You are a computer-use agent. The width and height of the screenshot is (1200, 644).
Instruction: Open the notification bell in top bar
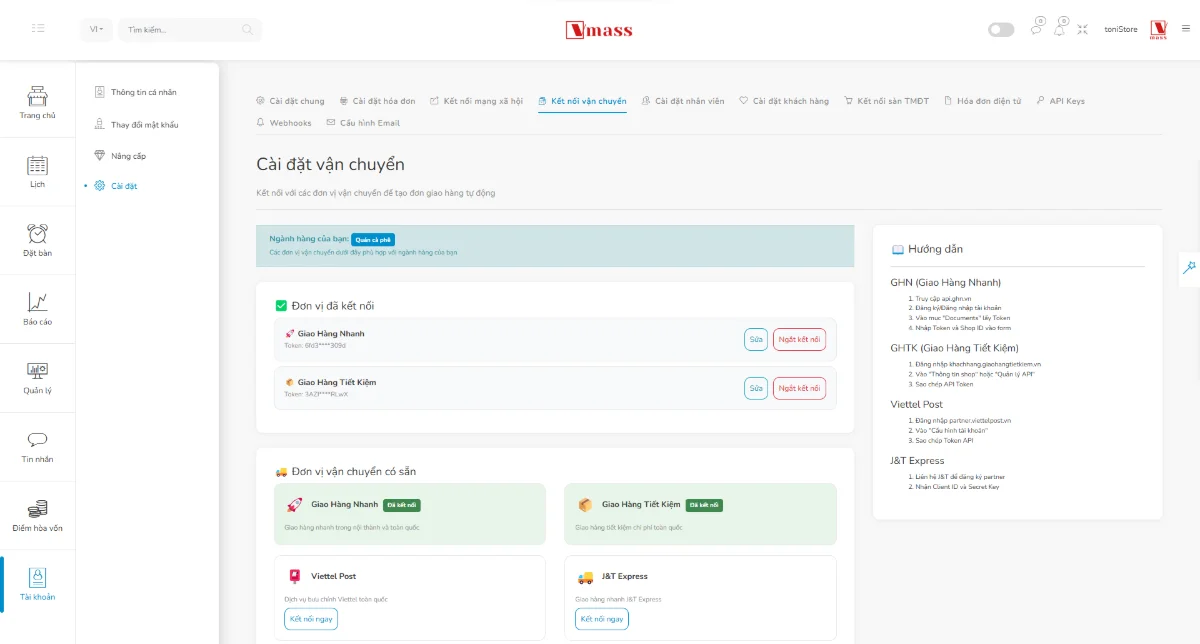point(1059,30)
